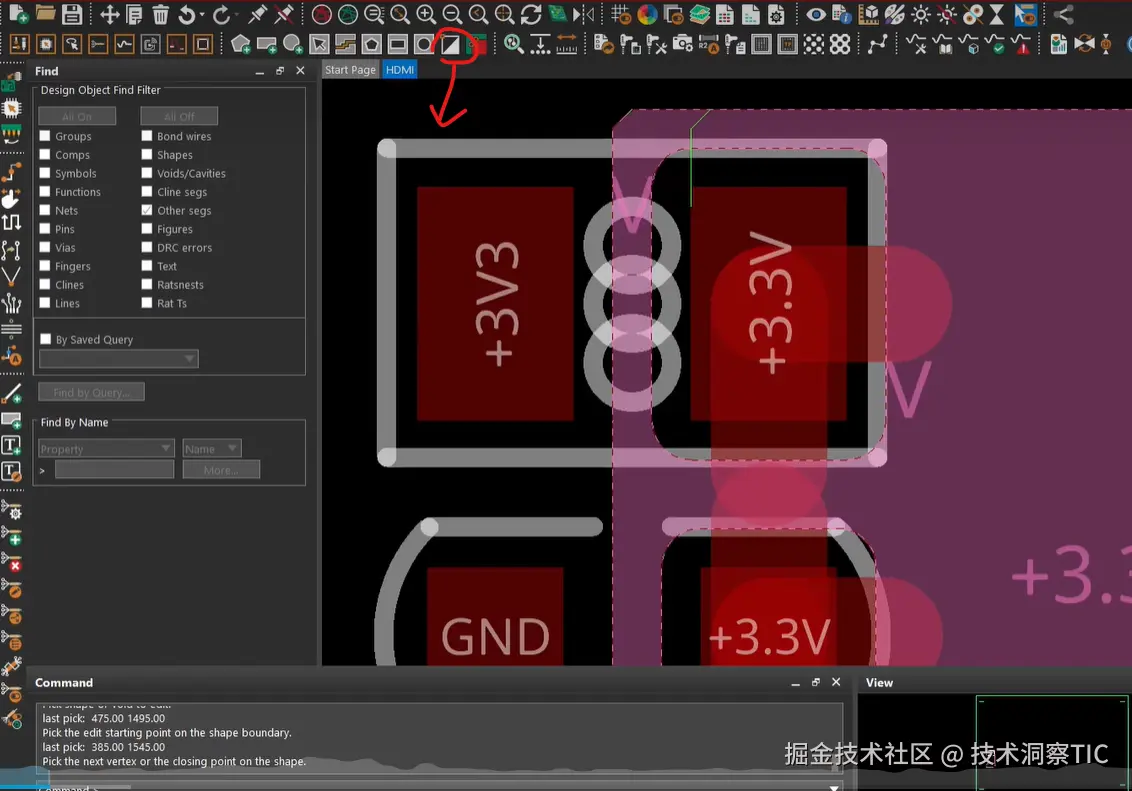
Task: Click the Edit shape boundary icon
Action: coord(450,45)
